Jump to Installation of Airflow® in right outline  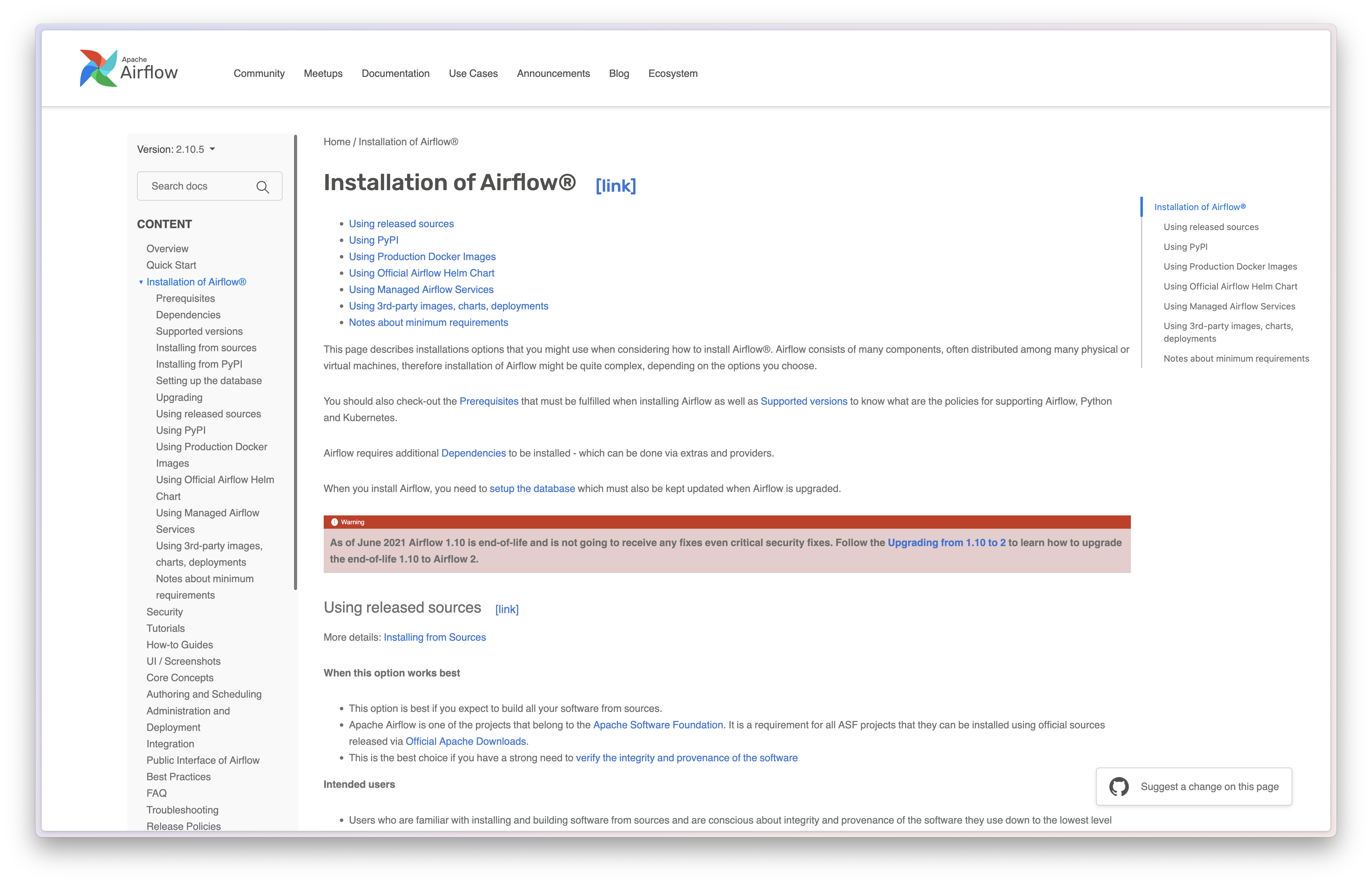1200,207
